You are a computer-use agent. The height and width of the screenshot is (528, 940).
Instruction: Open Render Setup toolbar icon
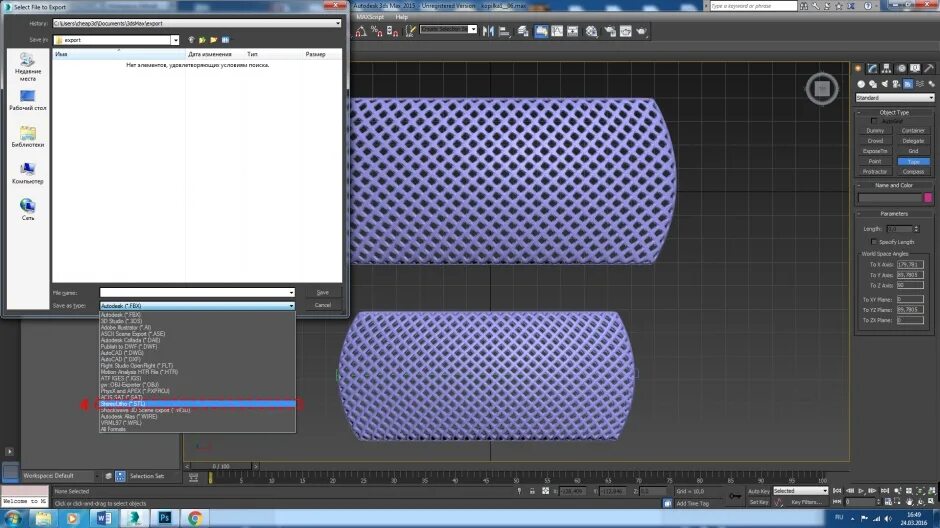pyautogui.click(x=610, y=31)
